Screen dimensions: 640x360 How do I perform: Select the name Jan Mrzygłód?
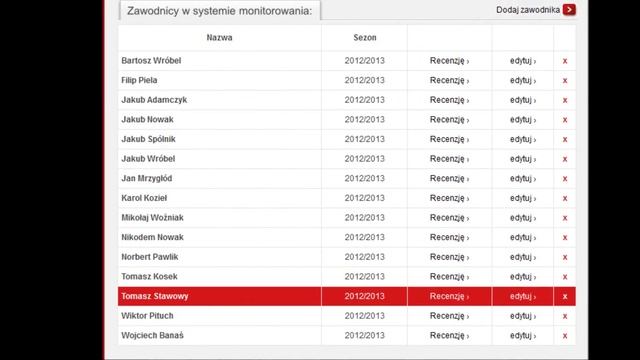click(x=147, y=178)
